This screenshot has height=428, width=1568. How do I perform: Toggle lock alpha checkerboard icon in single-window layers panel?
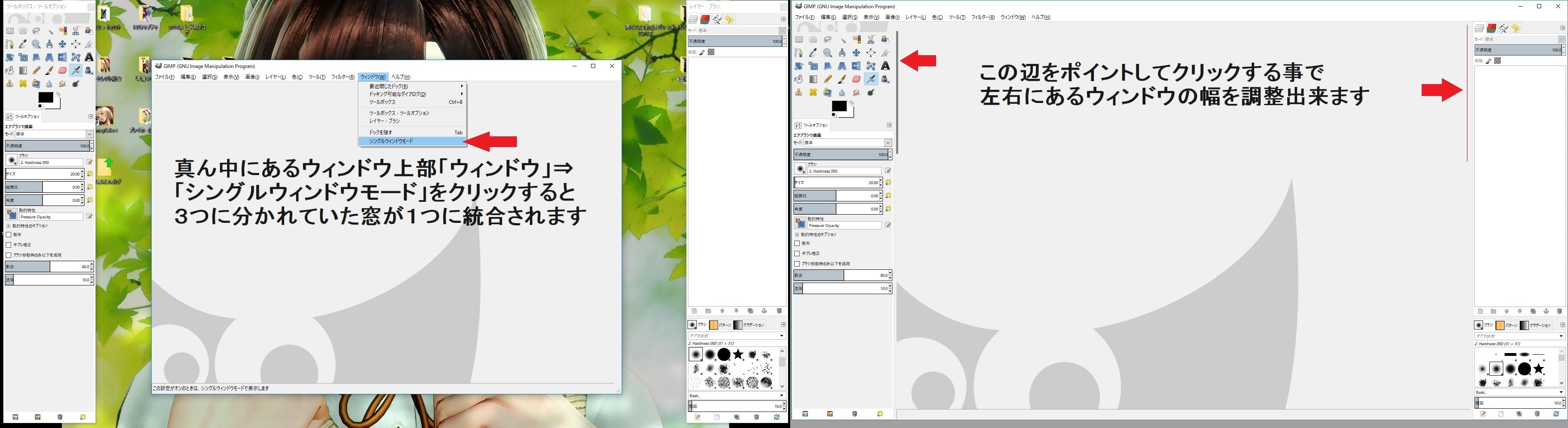[1498, 61]
